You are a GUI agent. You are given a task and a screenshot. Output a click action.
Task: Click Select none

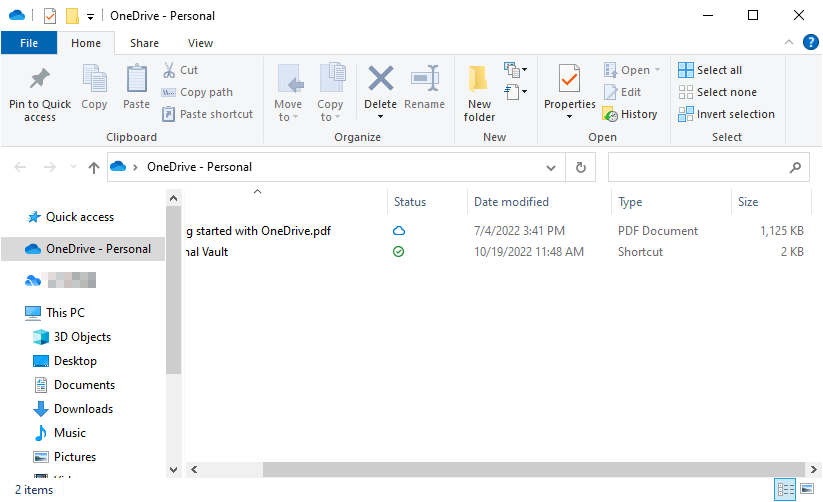(x=717, y=92)
